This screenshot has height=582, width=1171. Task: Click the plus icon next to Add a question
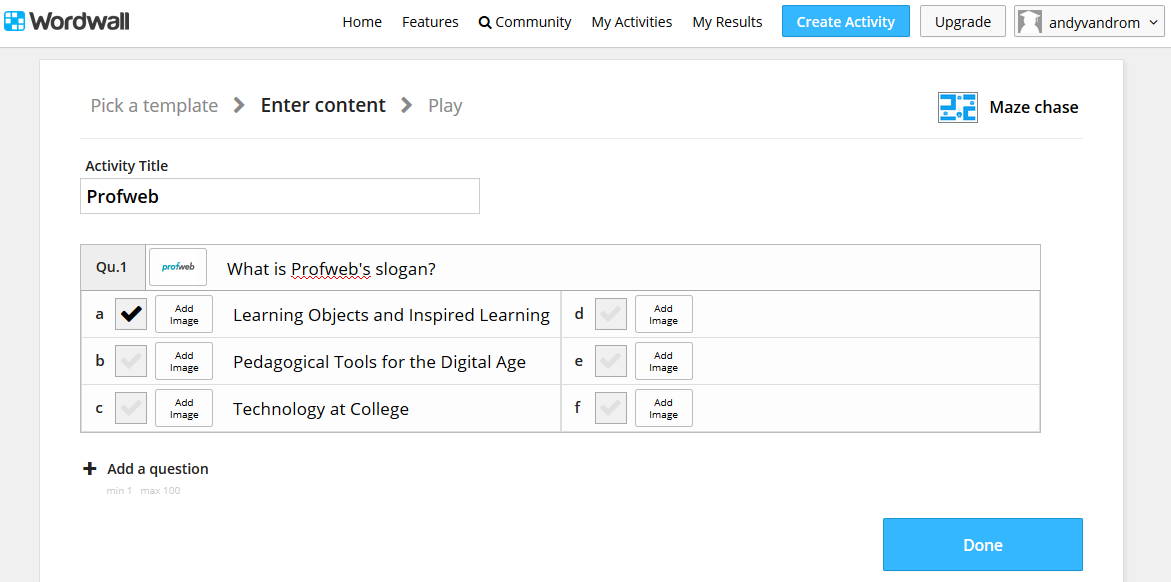pos(90,469)
